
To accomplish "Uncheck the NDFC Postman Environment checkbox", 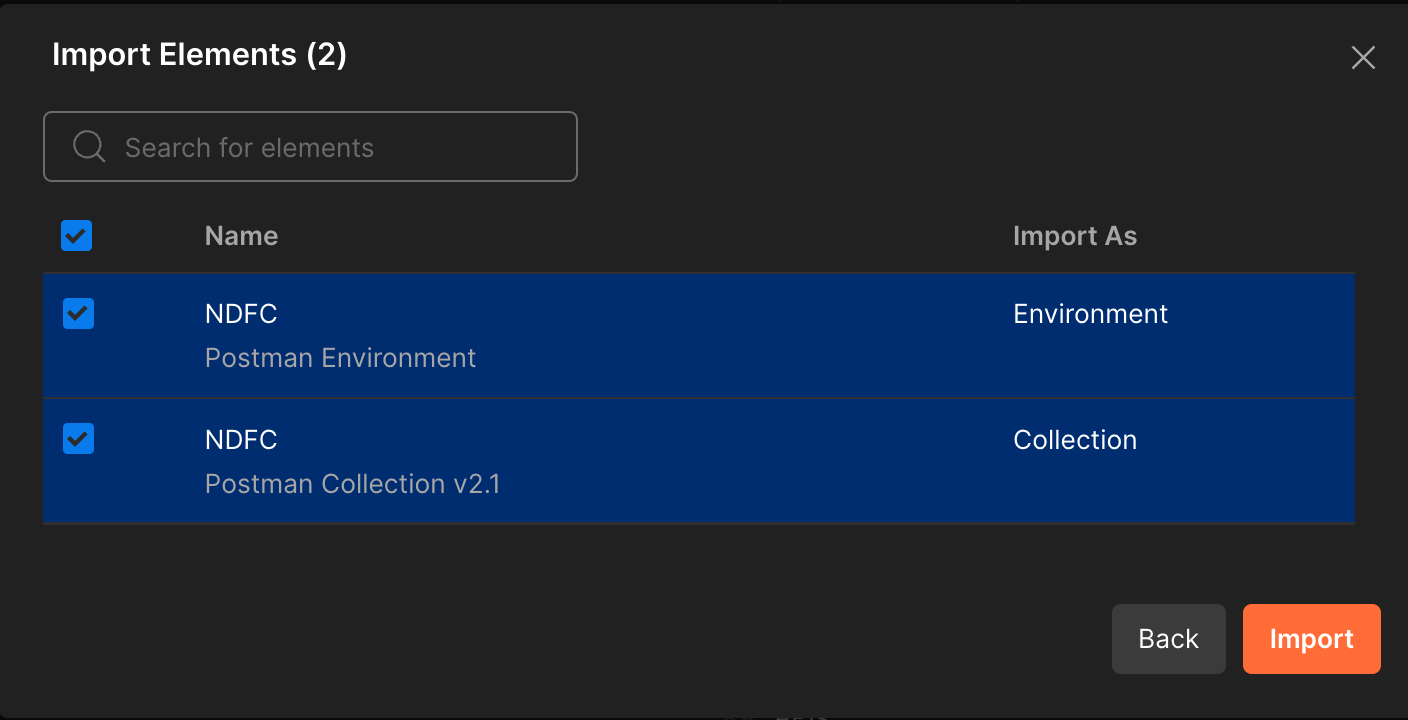I will [x=78, y=314].
